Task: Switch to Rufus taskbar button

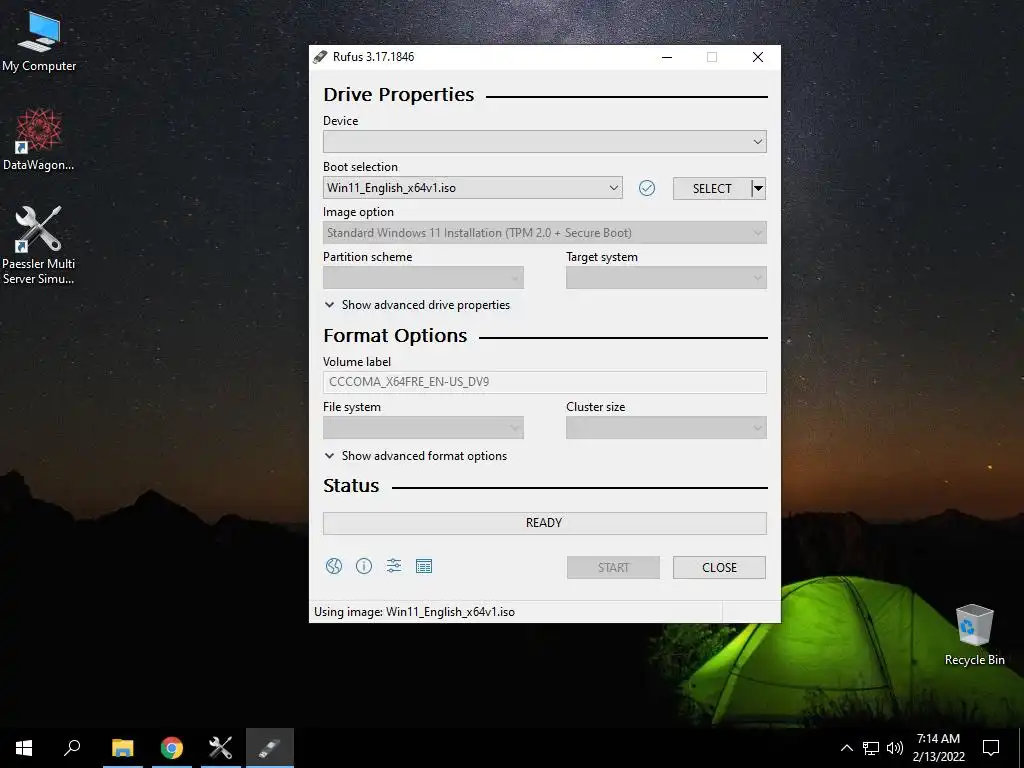Action: coord(270,748)
